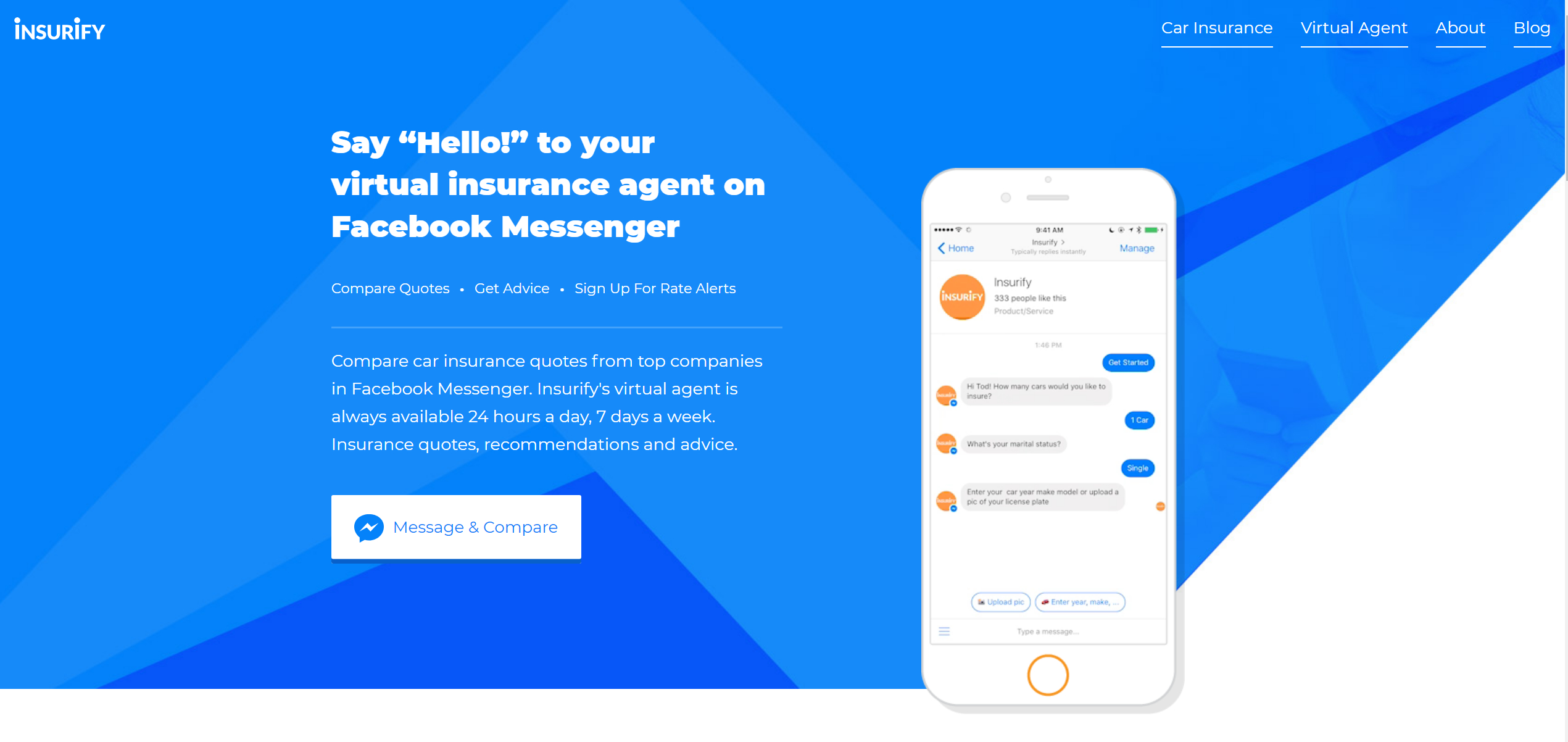
Task: Click the Sign Up For Rate Alerts link
Action: [655, 288]
